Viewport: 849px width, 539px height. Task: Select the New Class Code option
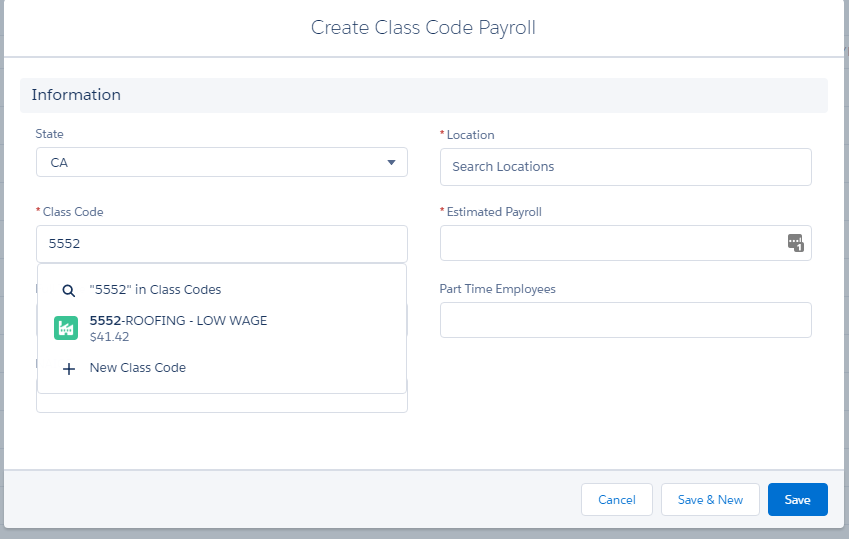pos(138,368)
